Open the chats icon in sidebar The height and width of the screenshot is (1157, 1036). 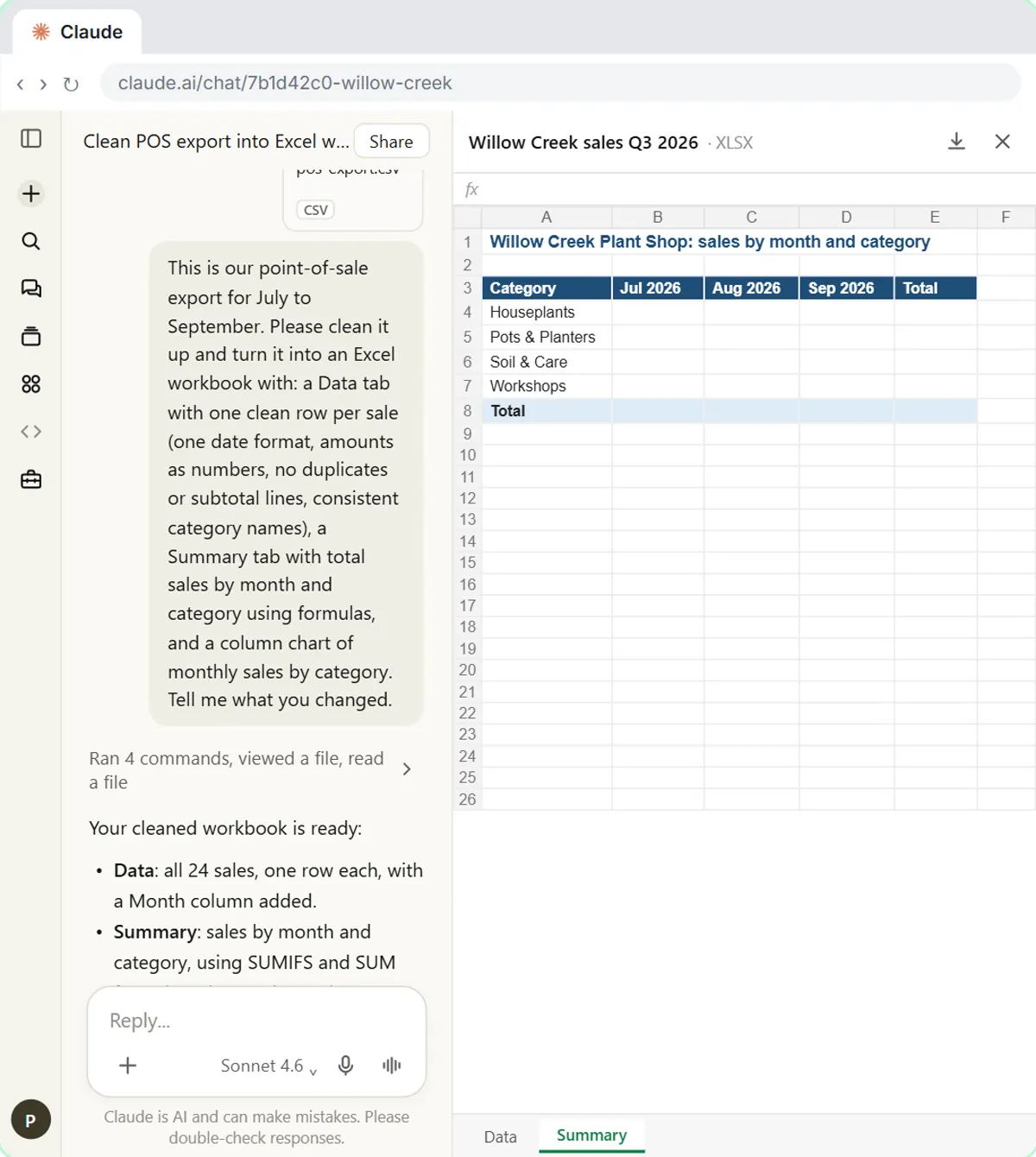(x=31, y=288)
